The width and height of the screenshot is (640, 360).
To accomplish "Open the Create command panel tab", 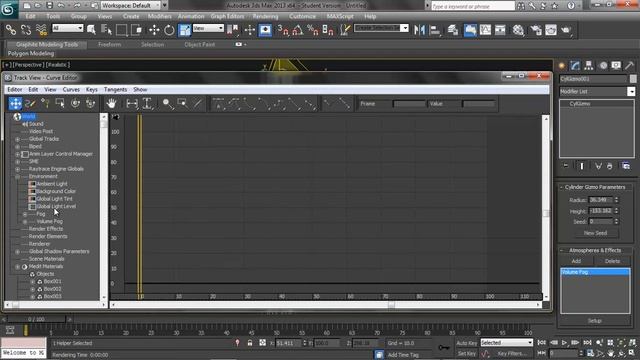I will coord(562,65).
